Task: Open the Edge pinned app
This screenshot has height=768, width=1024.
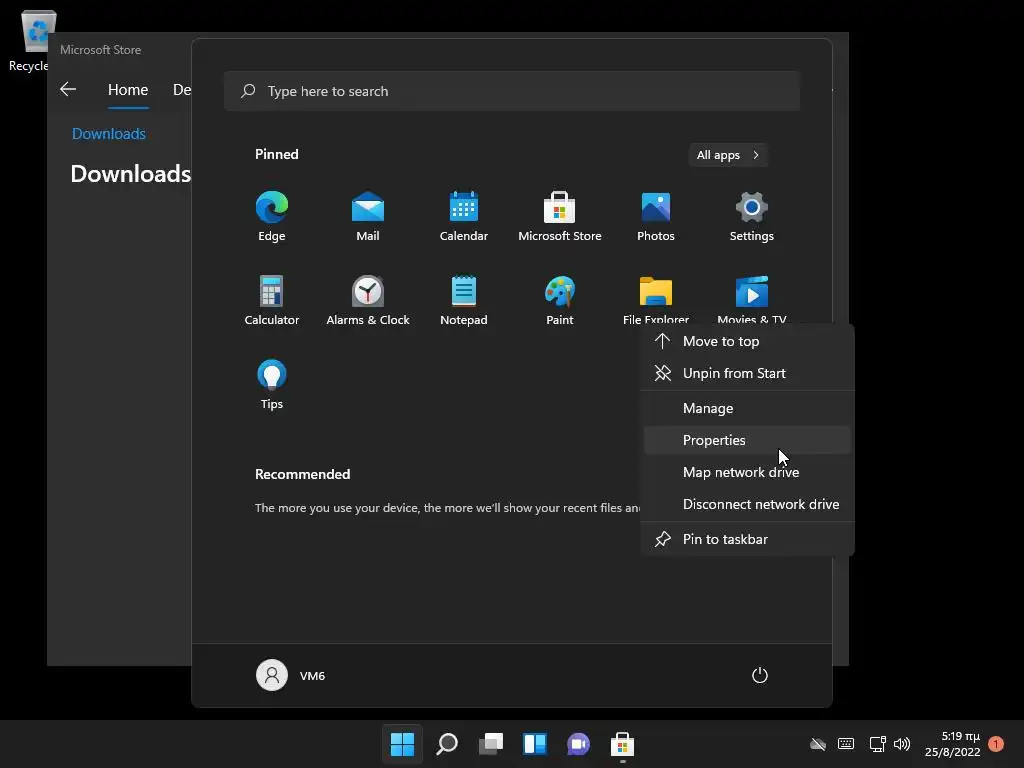Action: click(x=272, y=216)
